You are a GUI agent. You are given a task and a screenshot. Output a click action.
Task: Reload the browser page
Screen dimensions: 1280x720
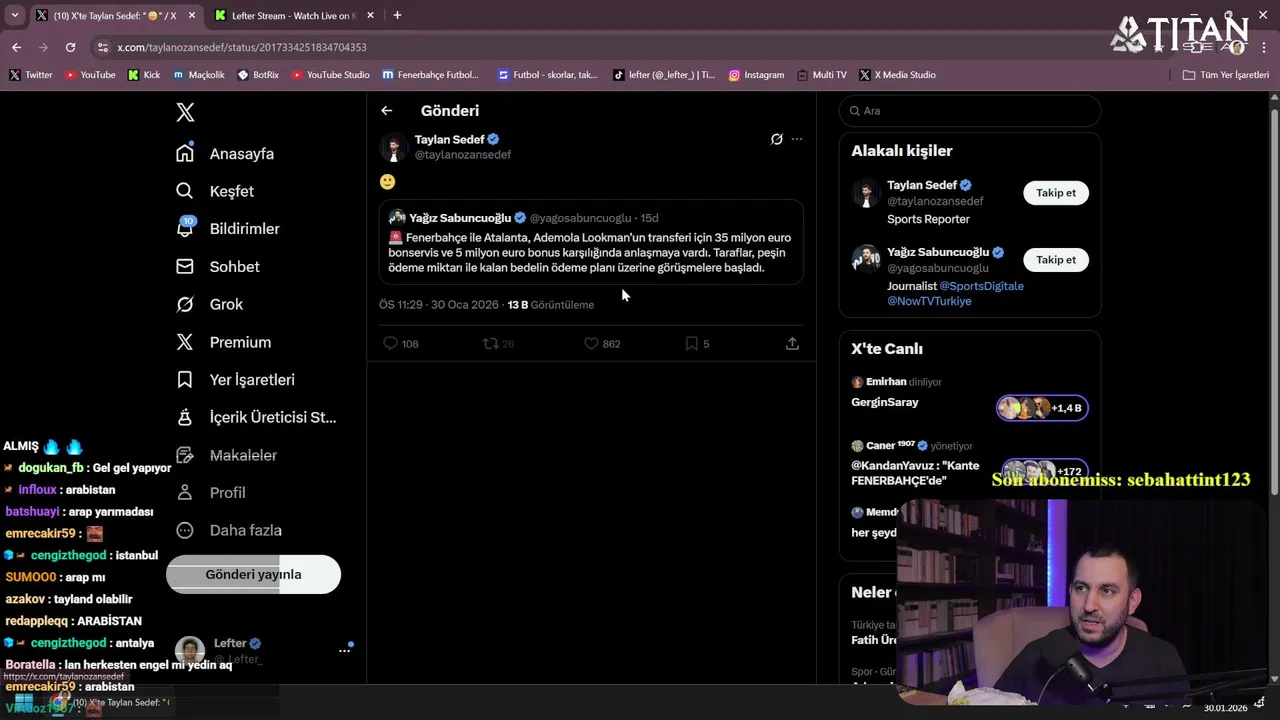coord(70,47)
